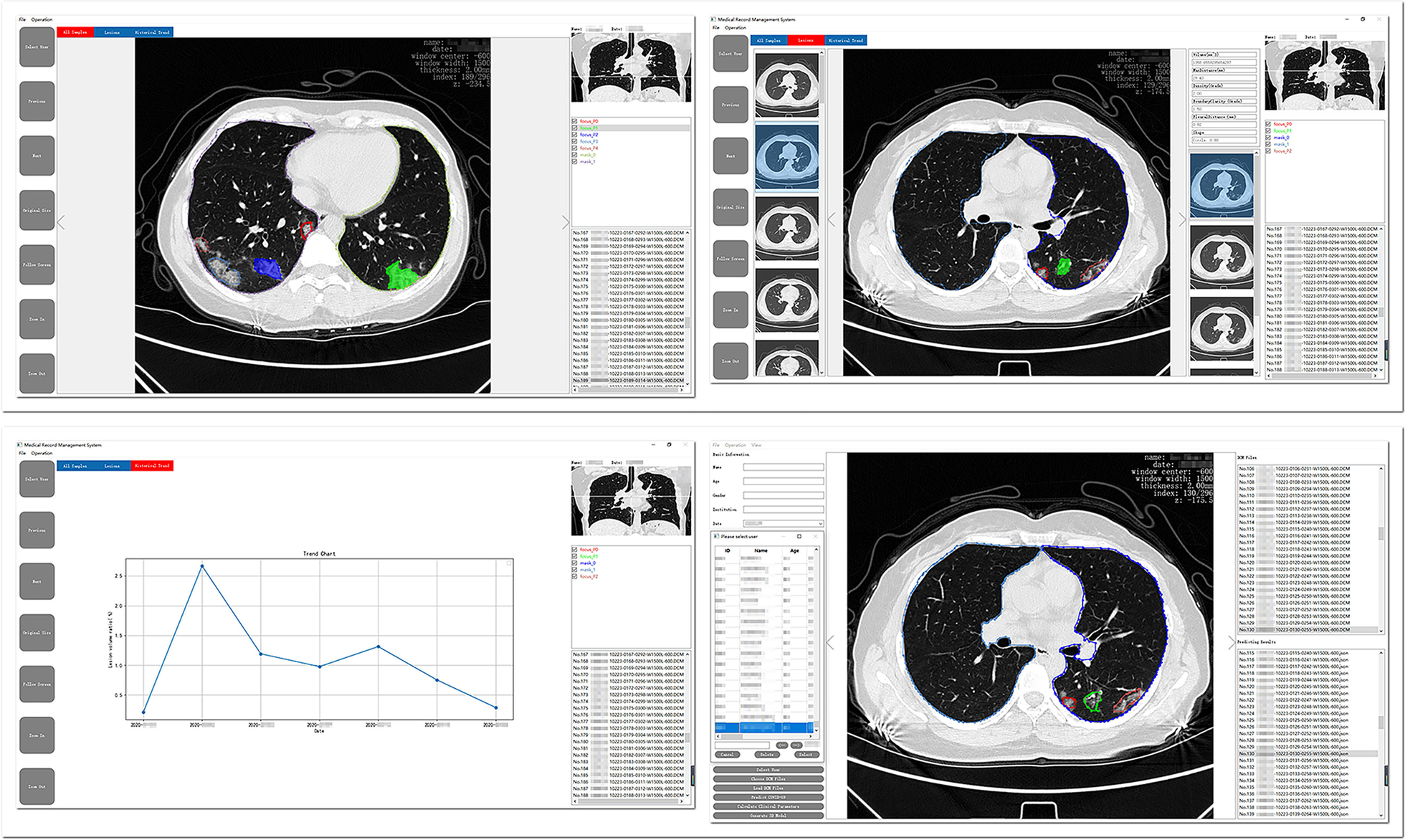Switch to All Samples tab in Lesions window
This screenshot has width=1405, height=840.
pyautogui.click(x=769, y=40)
